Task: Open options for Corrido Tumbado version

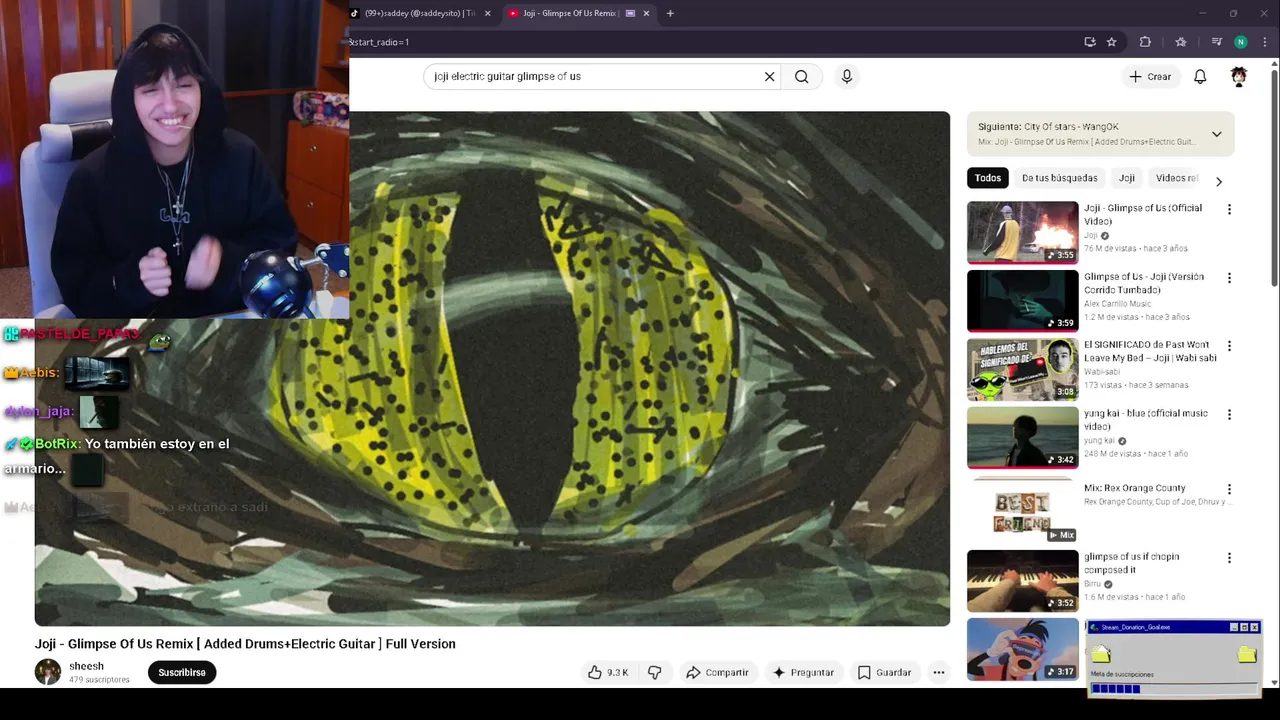Action: point(1229,278)
